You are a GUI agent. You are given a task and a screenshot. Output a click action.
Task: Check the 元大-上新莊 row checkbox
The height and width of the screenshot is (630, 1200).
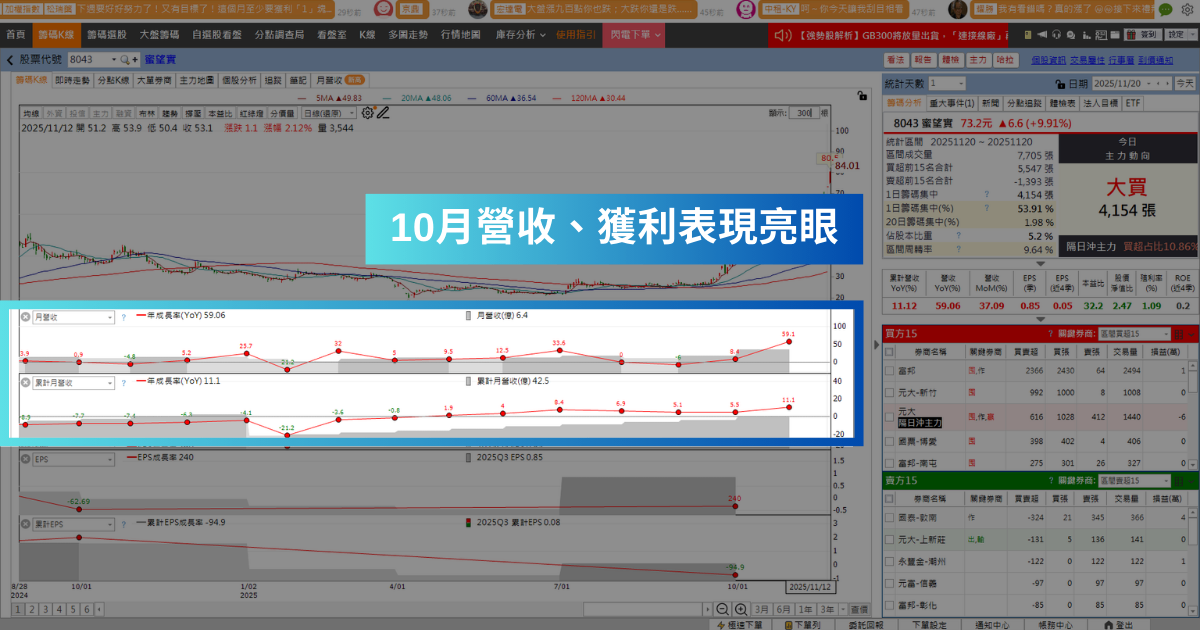891,538
